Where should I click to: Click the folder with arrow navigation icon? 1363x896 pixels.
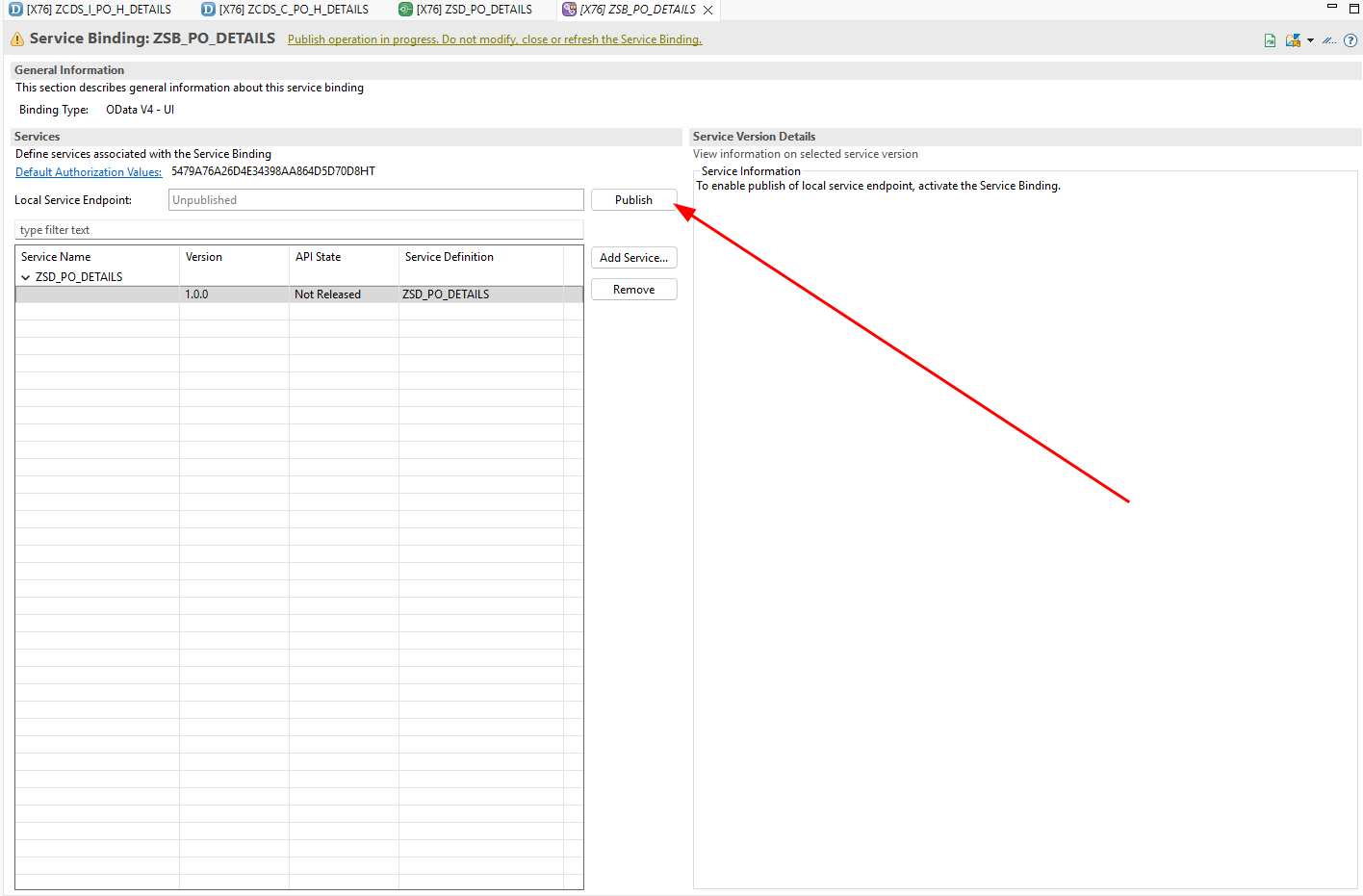[x=1293, y=40]
